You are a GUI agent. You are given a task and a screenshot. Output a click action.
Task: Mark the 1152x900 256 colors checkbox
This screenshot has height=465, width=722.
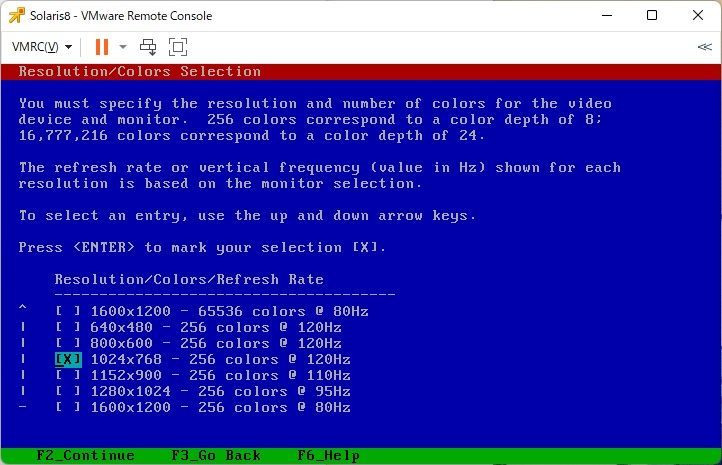click(68, 375)
